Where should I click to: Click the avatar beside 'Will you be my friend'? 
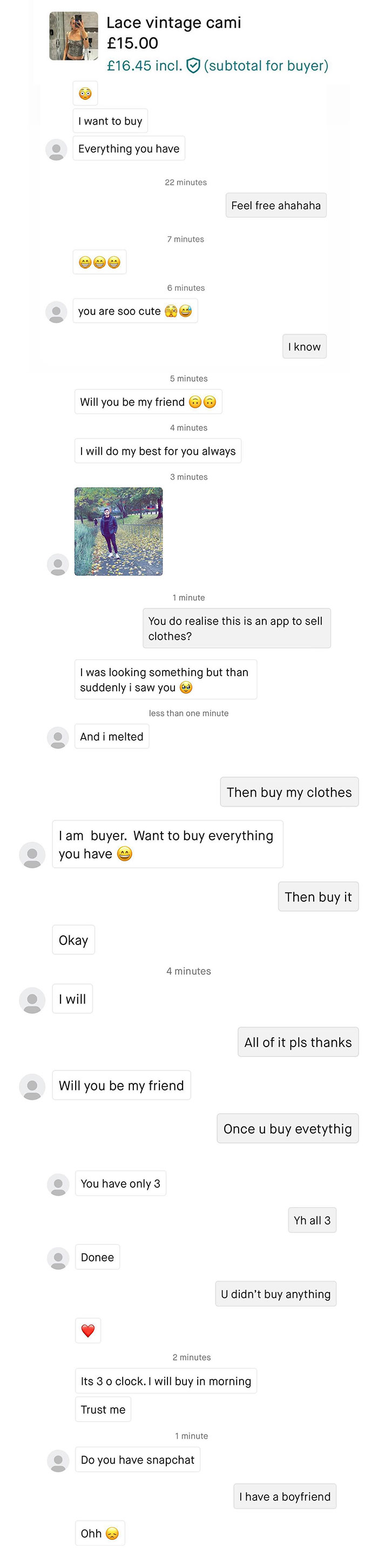tap(33, 1087)
